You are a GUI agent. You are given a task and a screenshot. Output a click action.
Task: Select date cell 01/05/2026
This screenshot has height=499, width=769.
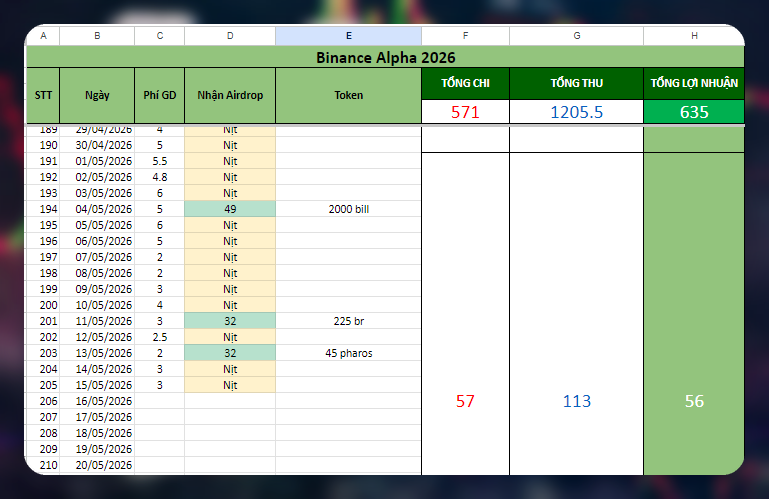[x=97, y=161]
